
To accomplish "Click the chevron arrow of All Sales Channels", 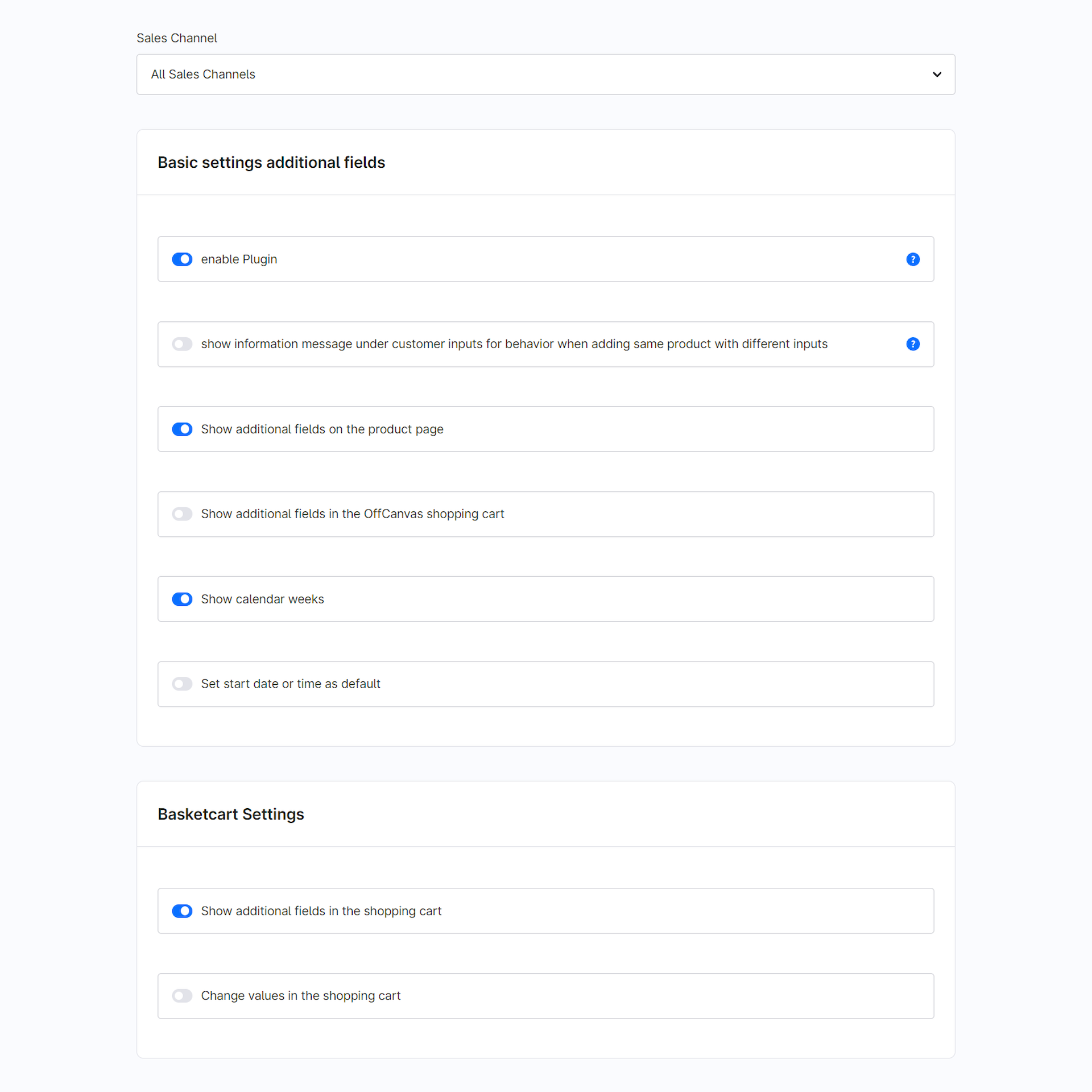I will pos(937,75).
